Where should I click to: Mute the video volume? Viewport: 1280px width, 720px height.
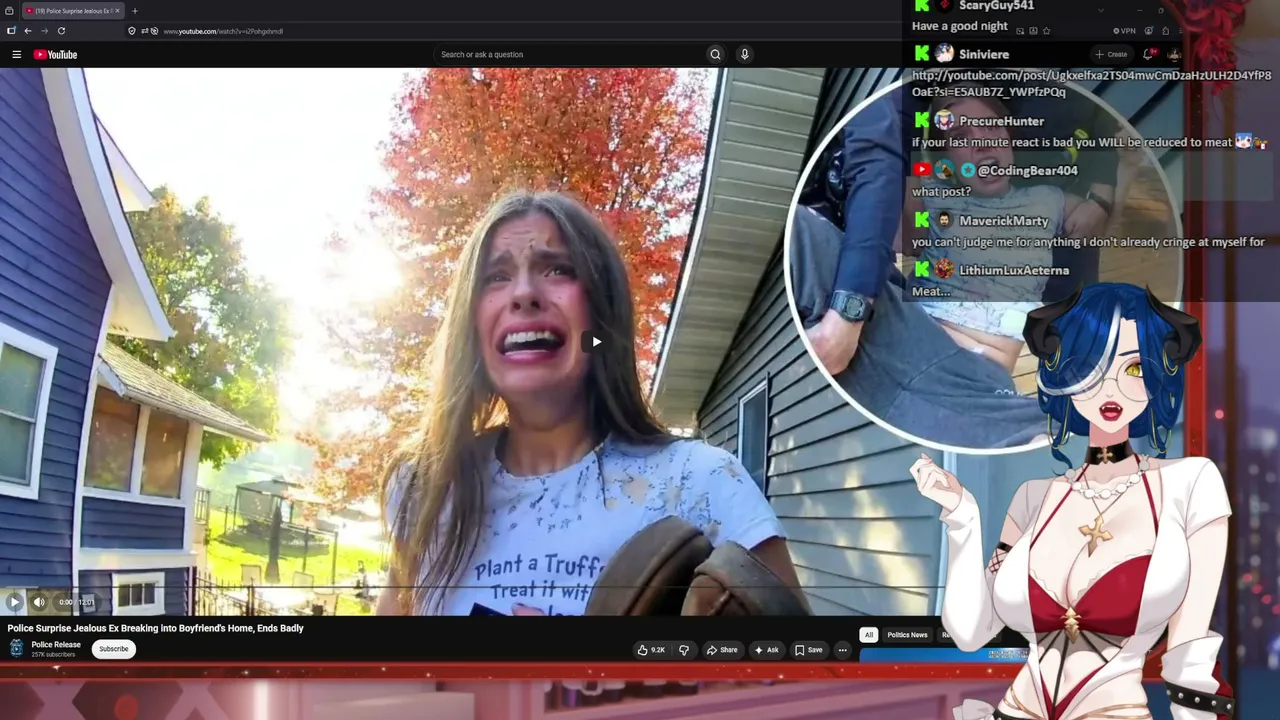point(39,602)
